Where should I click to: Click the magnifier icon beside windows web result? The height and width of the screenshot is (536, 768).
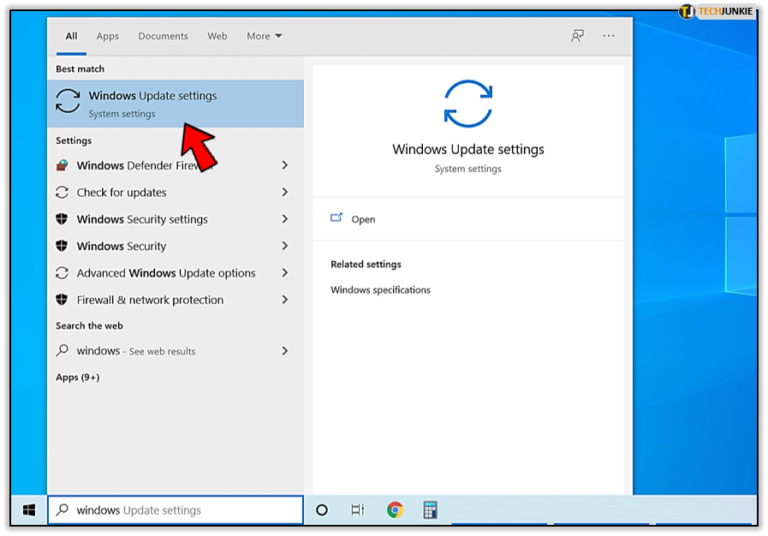coord(62,350)
